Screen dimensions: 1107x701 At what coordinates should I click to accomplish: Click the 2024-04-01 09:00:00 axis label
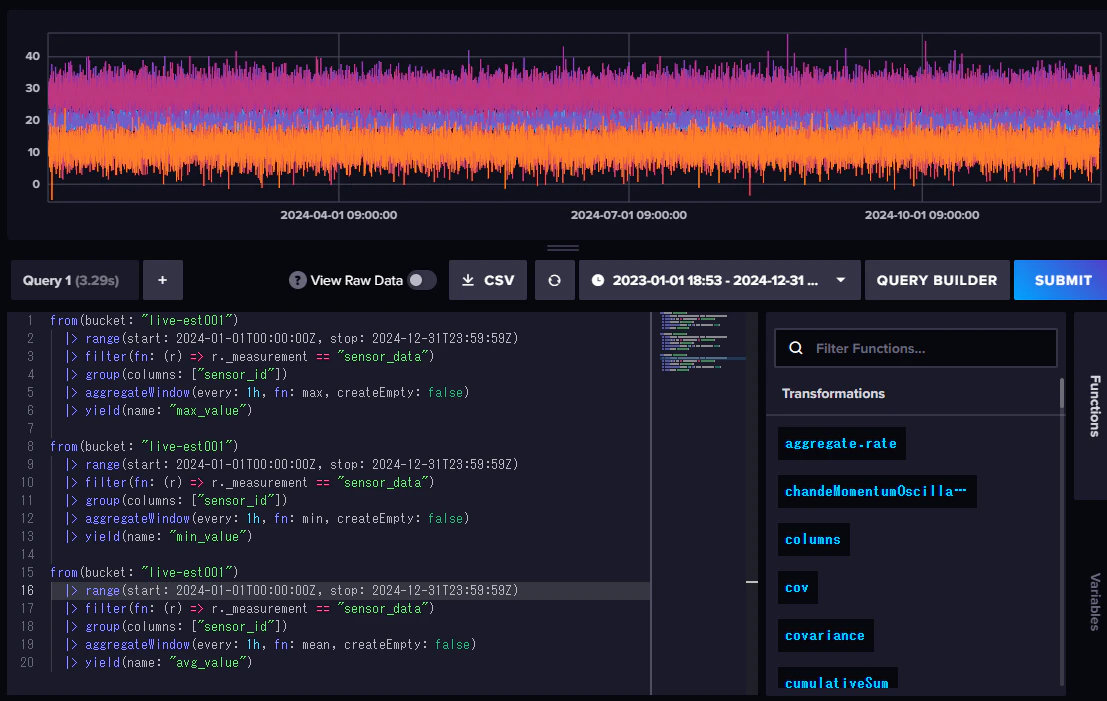339,215
